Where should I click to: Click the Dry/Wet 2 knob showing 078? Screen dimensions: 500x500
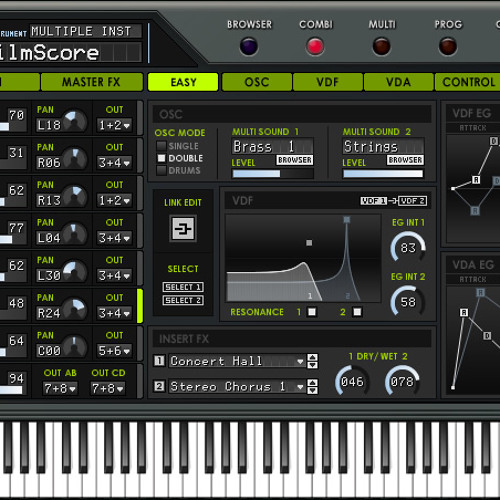pyautogui.click(x=402, y=381)
